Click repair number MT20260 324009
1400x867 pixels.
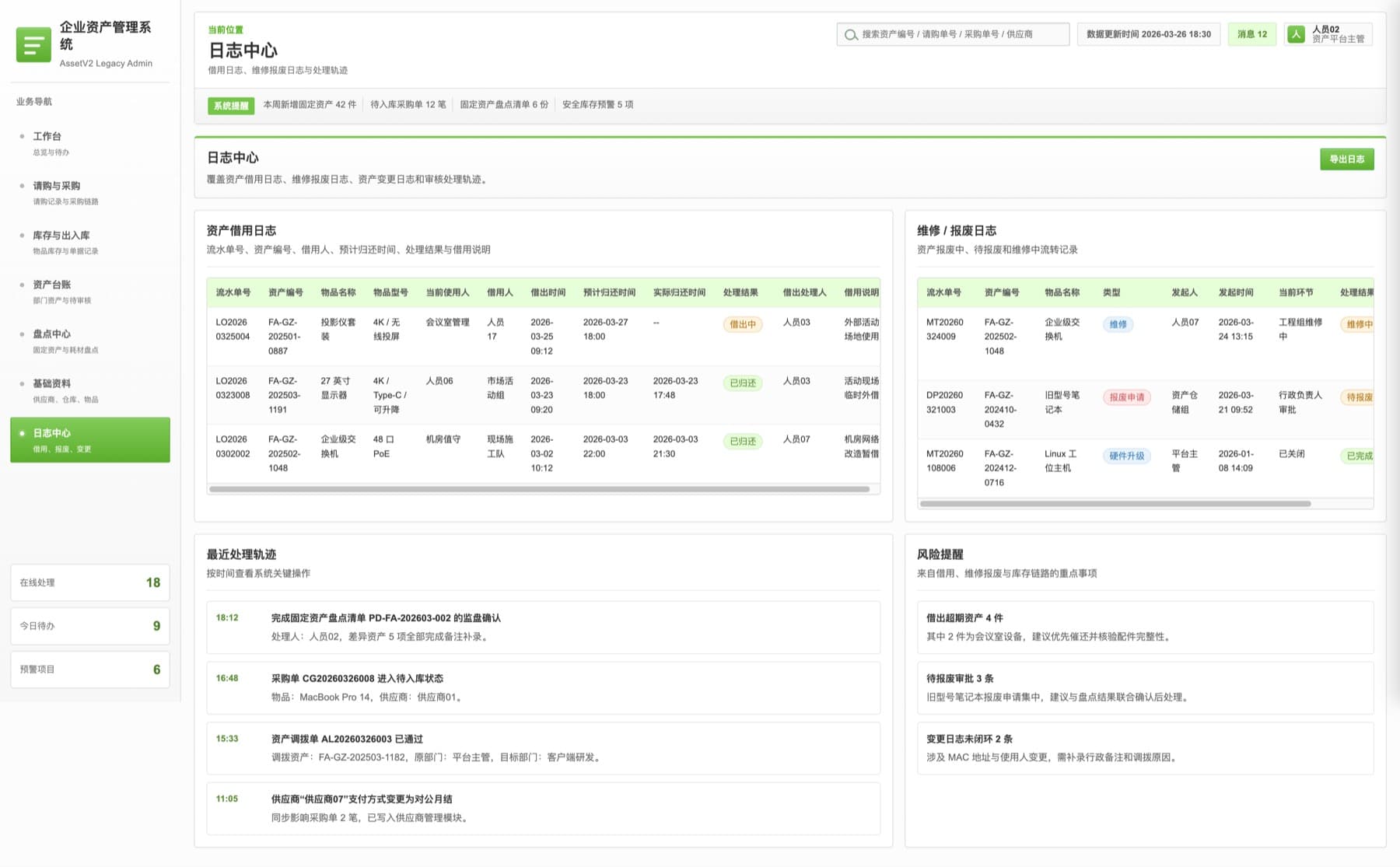click(x=944, y=329)
